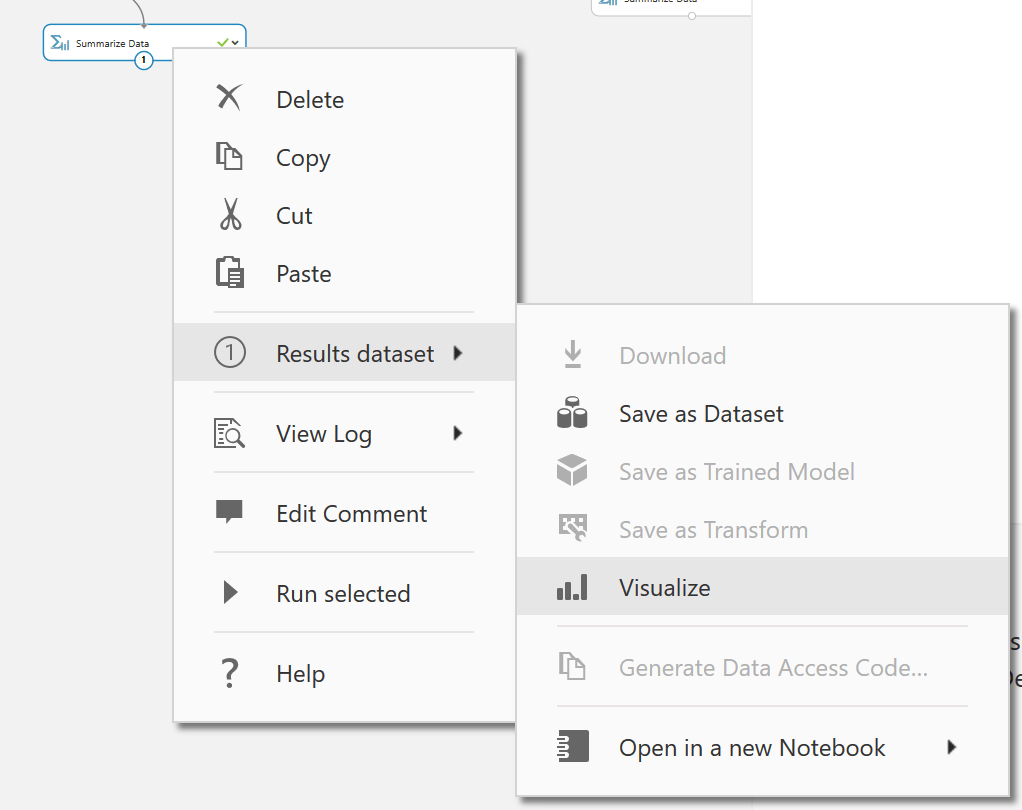Click the notebook icon in submenu
Image resolution: width=1022 pixels, height=810 pixels.
pyautogui.click(x=572, y=747)
